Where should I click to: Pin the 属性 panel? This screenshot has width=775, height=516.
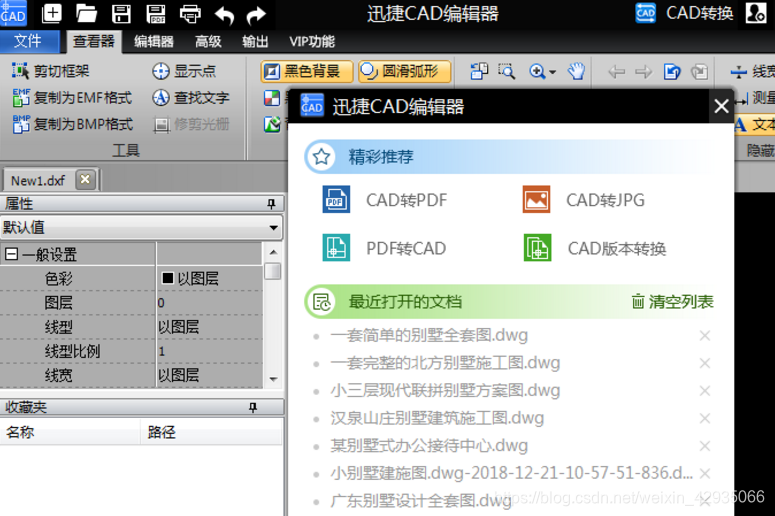click(271, 204)
